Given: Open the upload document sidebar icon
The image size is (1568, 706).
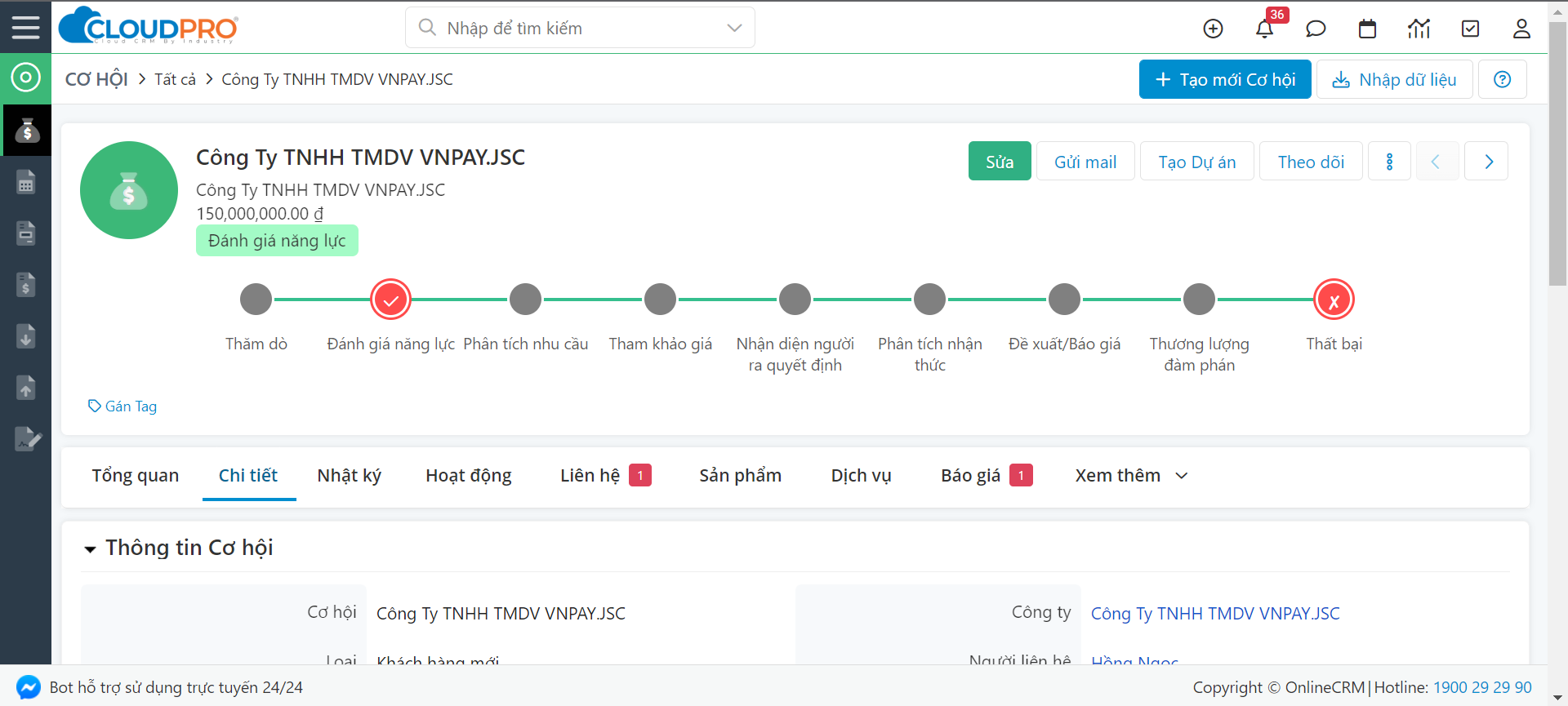Looking at the screenshot, I should click(x=25, y=387).
